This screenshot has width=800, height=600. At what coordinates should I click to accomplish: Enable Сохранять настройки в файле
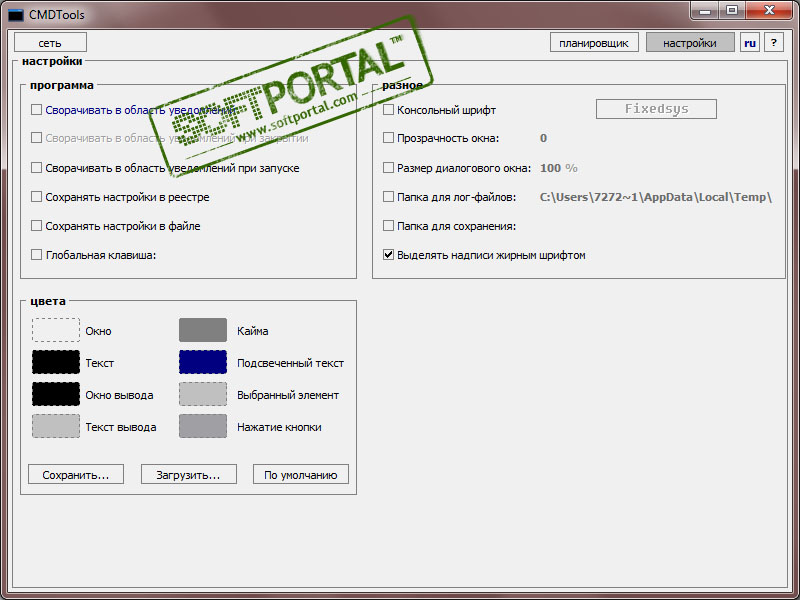click(x=36, y=226)
